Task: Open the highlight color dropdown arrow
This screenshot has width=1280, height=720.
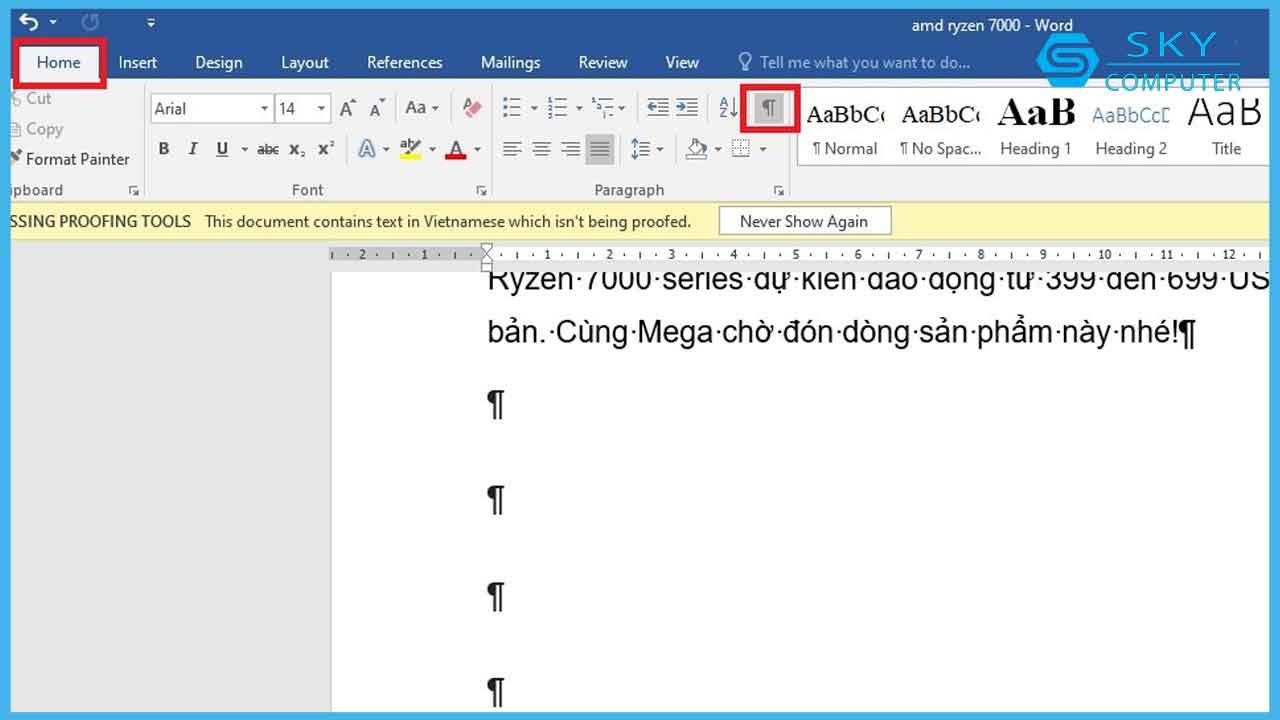Action: pos(432,150)
